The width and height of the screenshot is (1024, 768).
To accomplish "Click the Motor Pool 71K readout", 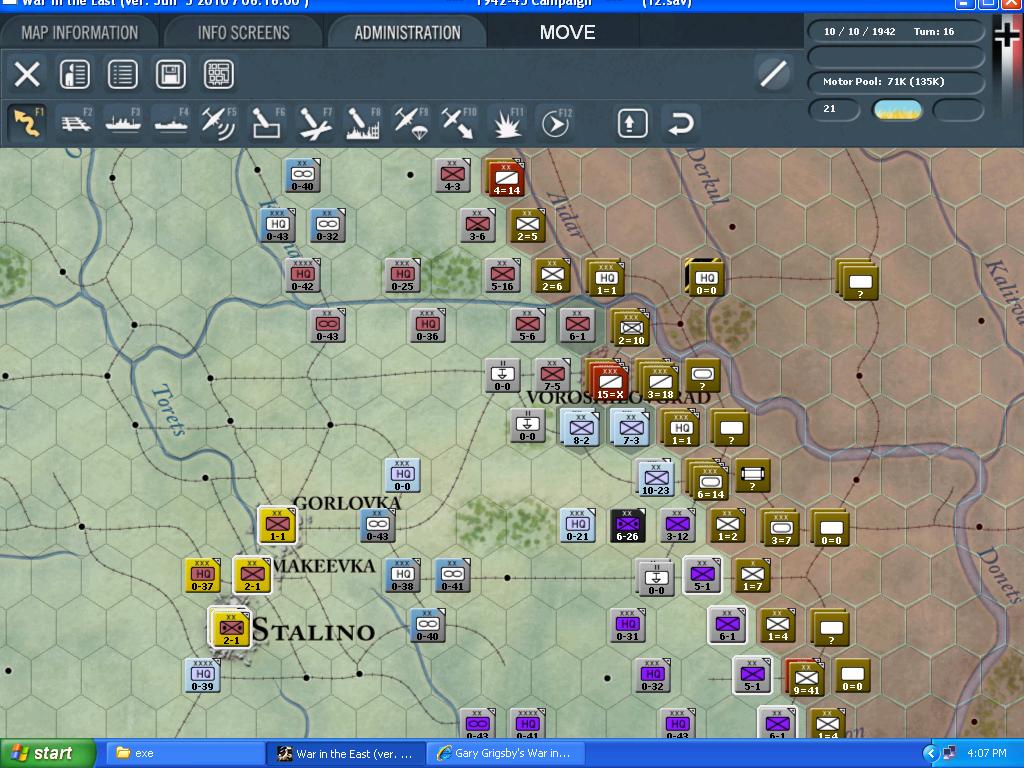I will click(896, 82).
